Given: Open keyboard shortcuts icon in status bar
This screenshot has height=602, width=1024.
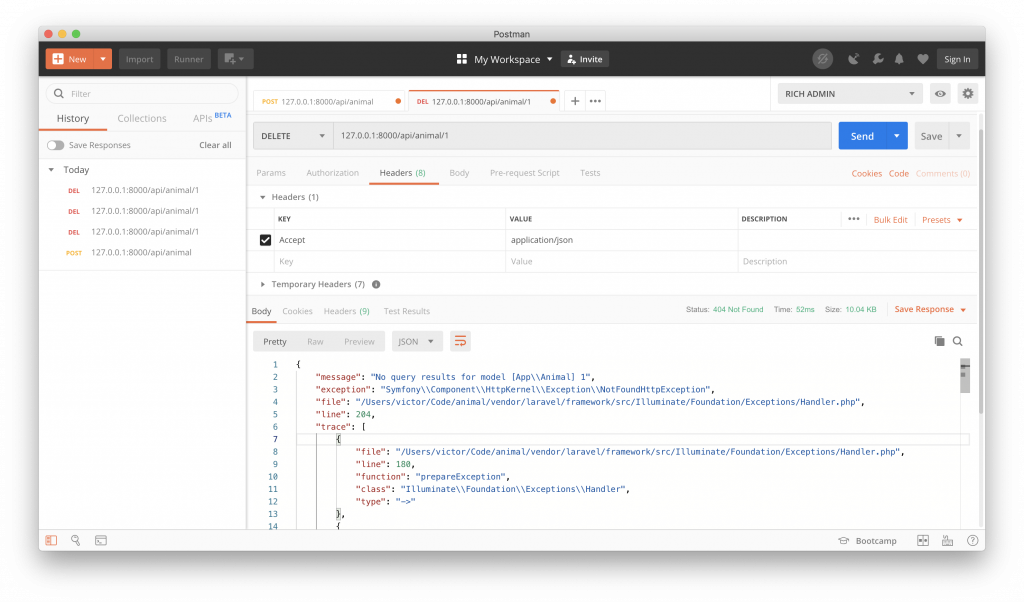Looking at the screenshot, I should pos(947,541).
